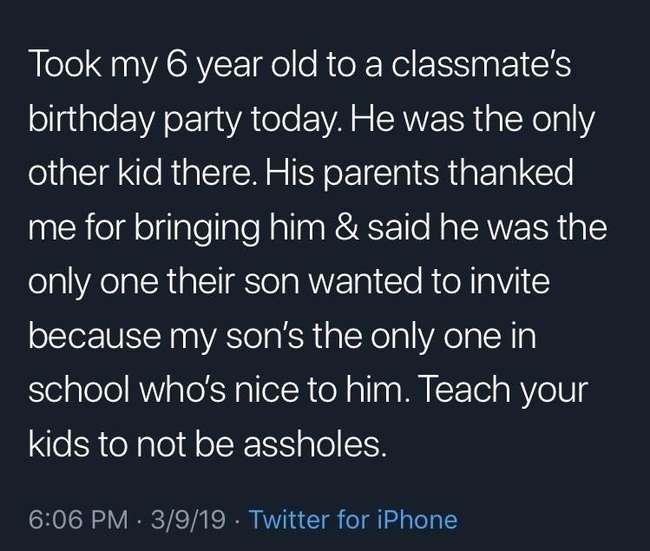Image resolution: width=650 pixels, height=551 pixels.
Task: Click the phrase "birthday party today"
Action: tap(182, 121)
